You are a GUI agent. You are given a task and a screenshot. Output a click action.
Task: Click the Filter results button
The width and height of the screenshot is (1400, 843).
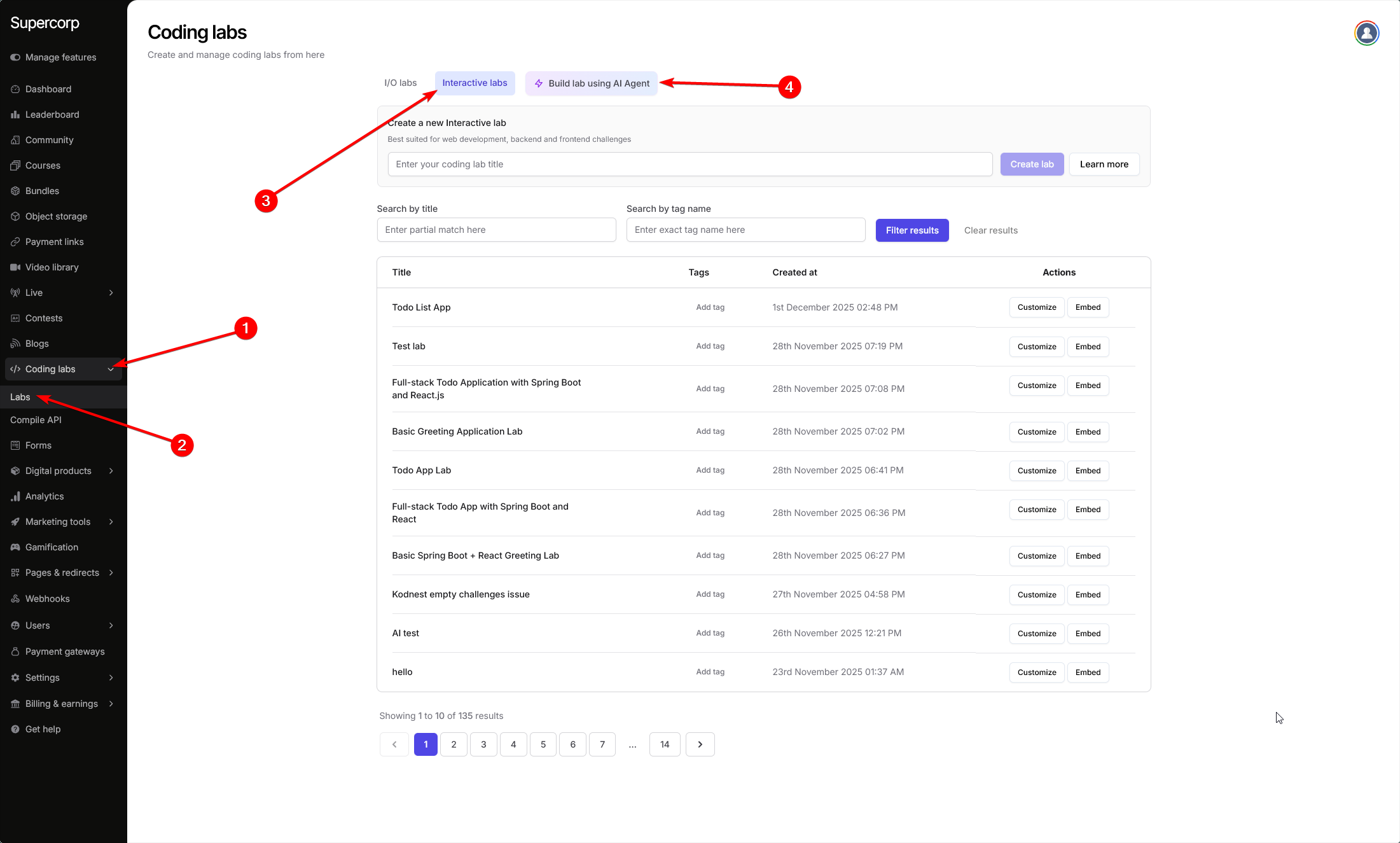tap(912, 230)
